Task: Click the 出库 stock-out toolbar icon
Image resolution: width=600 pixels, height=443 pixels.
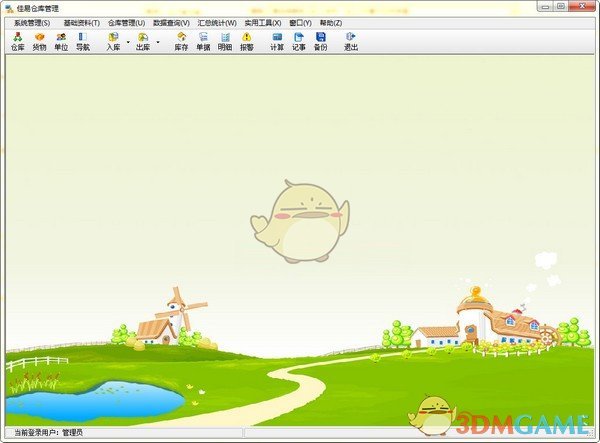Action: 143,42
